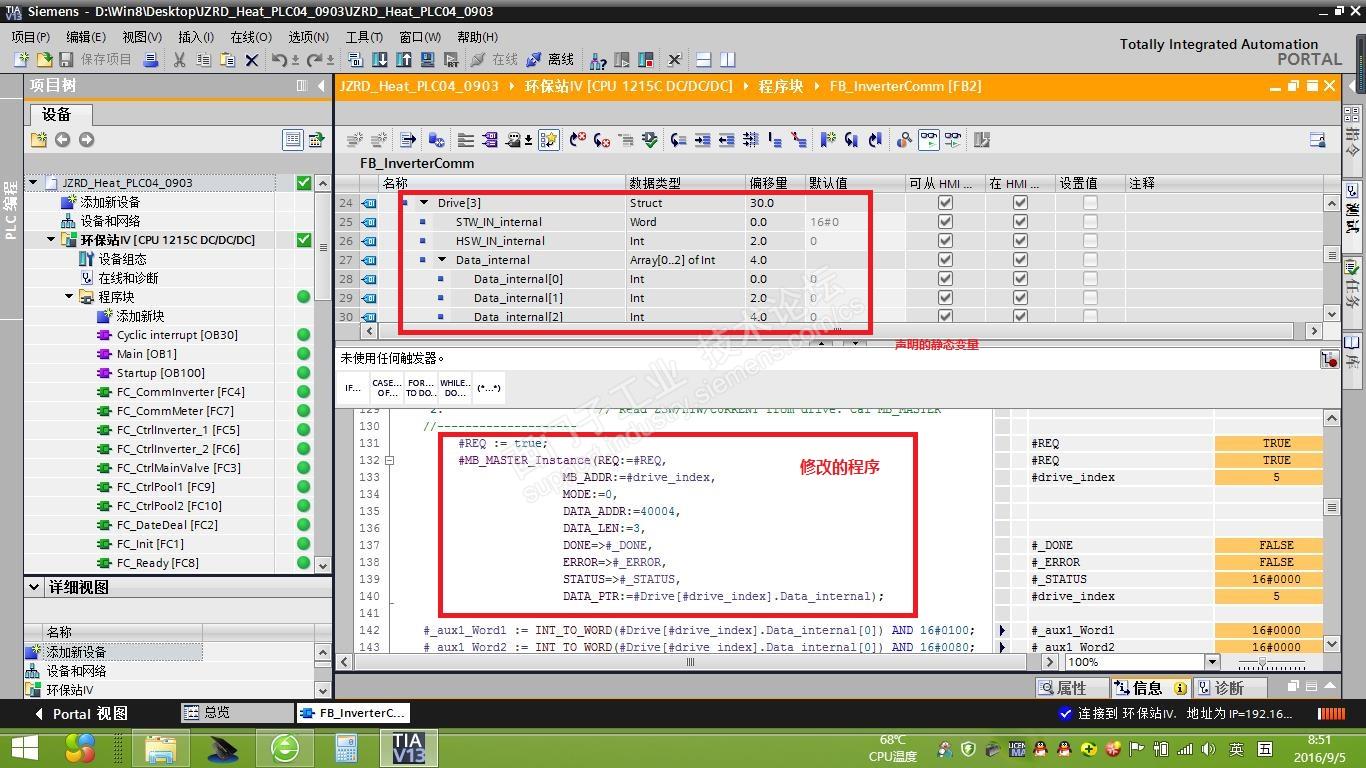Screen dimensions: 1366x768
Task: Click the download to device icon
Action: pyautogui.click(x=381, y=60)
